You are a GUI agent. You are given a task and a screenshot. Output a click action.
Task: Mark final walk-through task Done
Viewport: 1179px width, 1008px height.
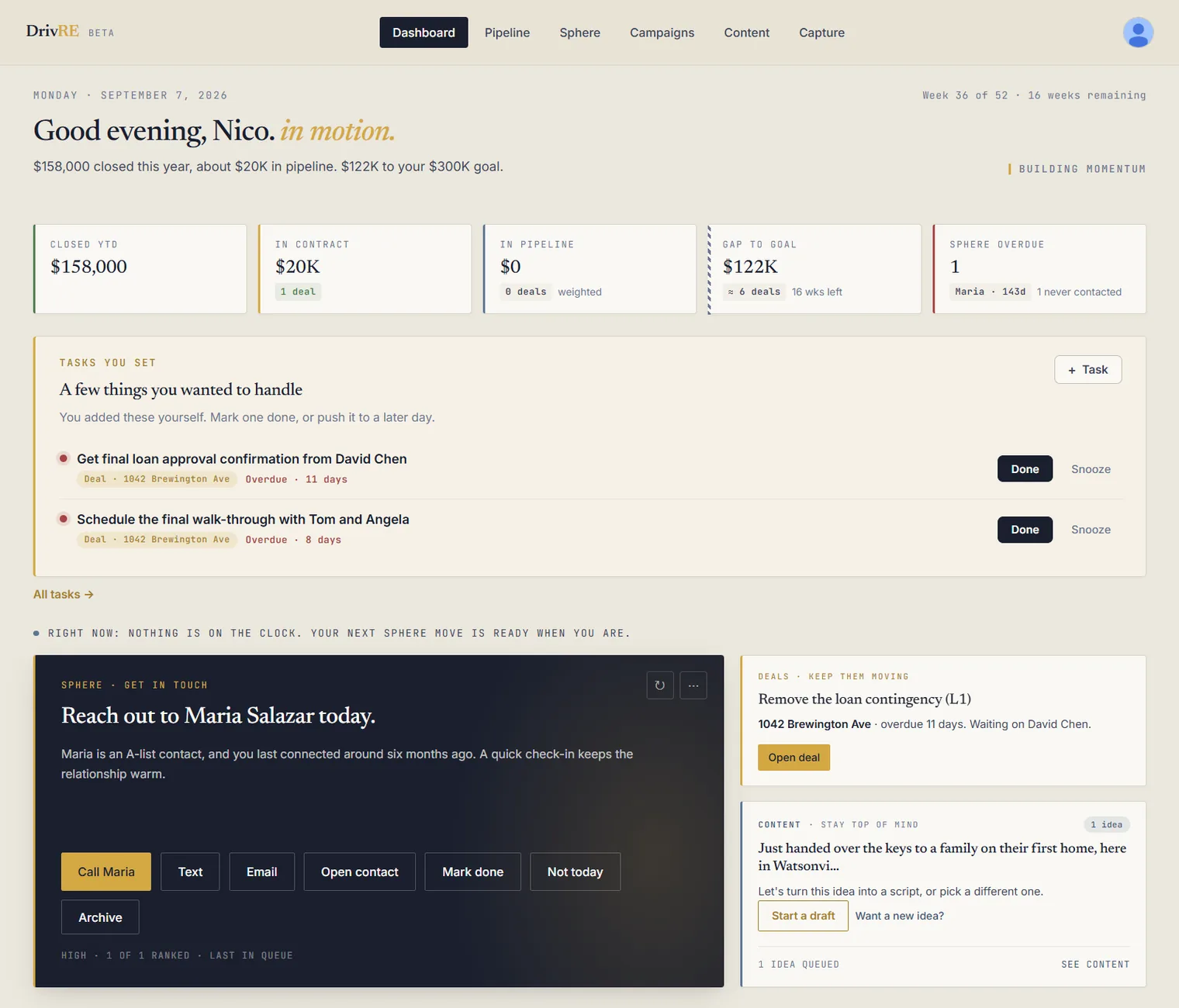click(1025, 530)
